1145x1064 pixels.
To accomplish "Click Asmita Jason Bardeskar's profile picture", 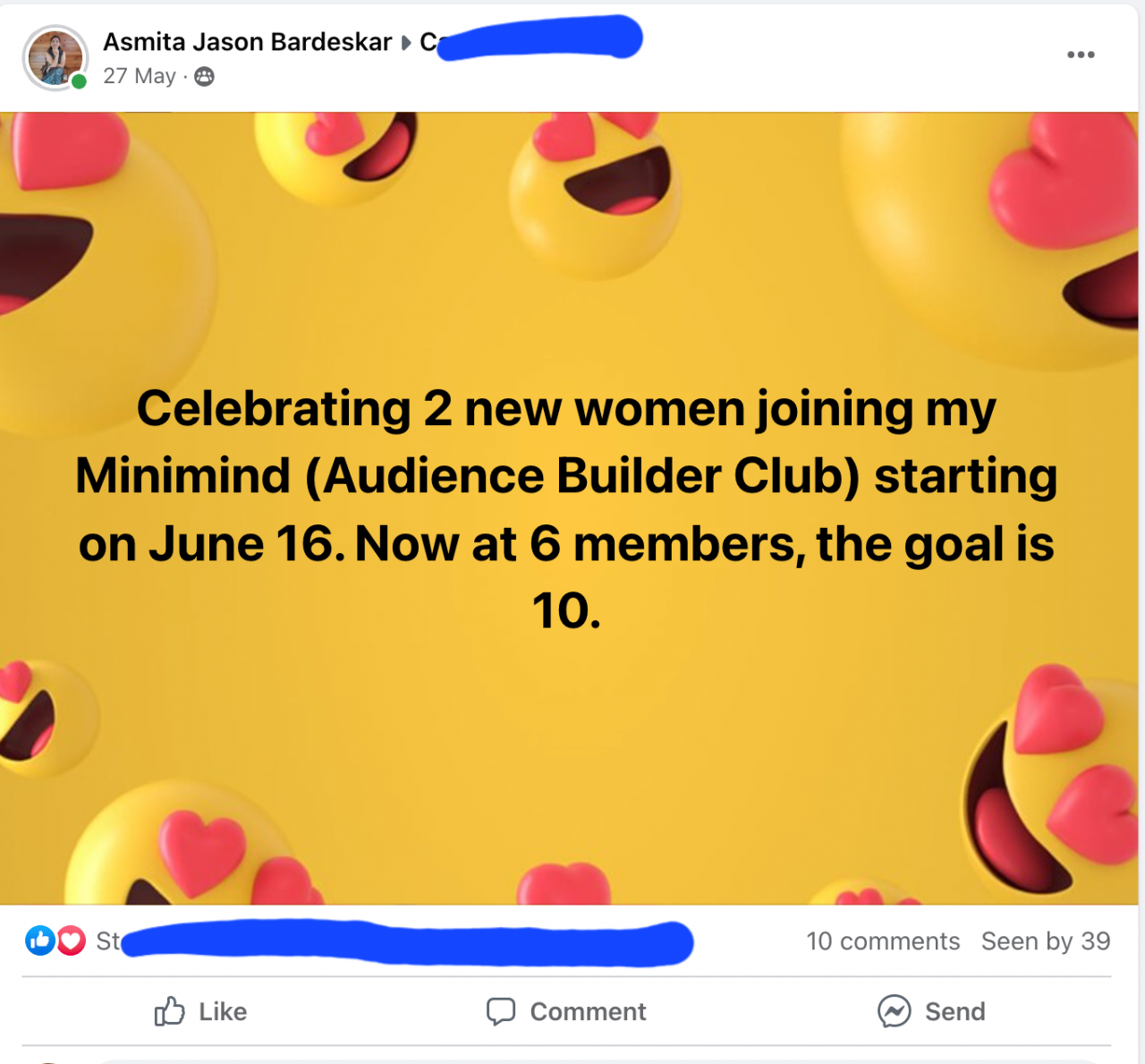I will (x=55, y=57).
